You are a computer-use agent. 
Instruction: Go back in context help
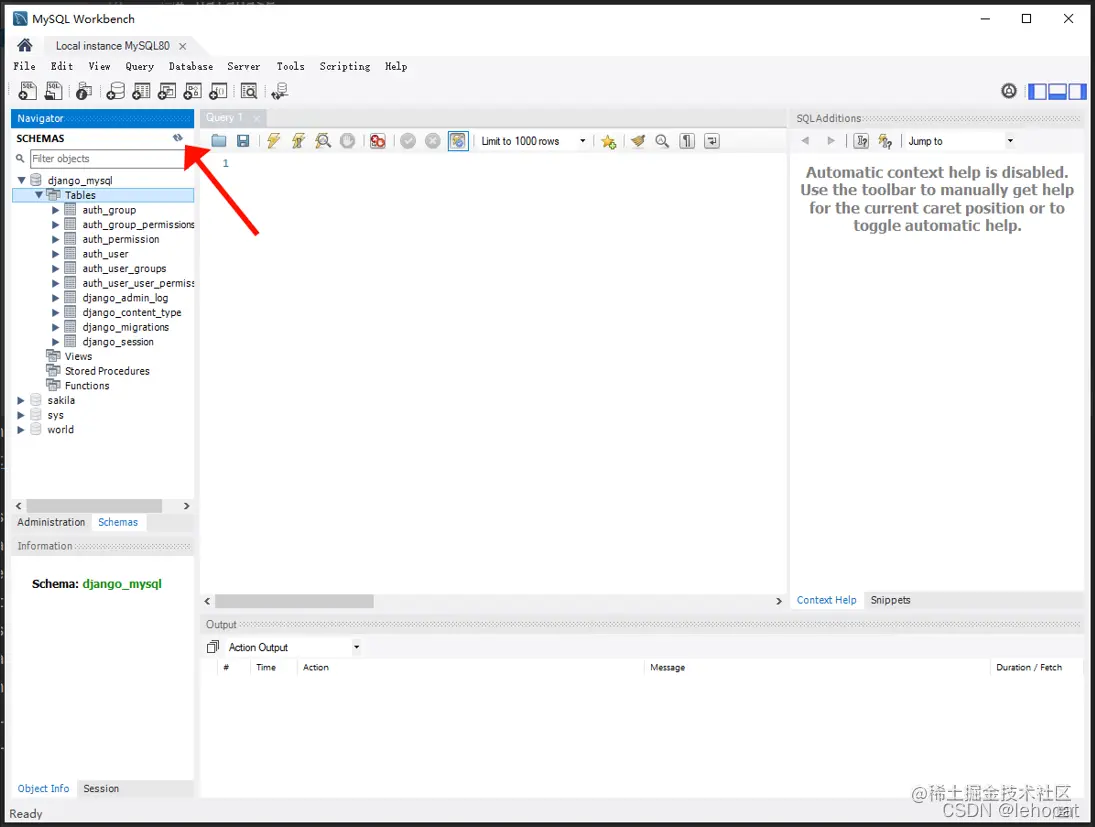click(805, 141)
